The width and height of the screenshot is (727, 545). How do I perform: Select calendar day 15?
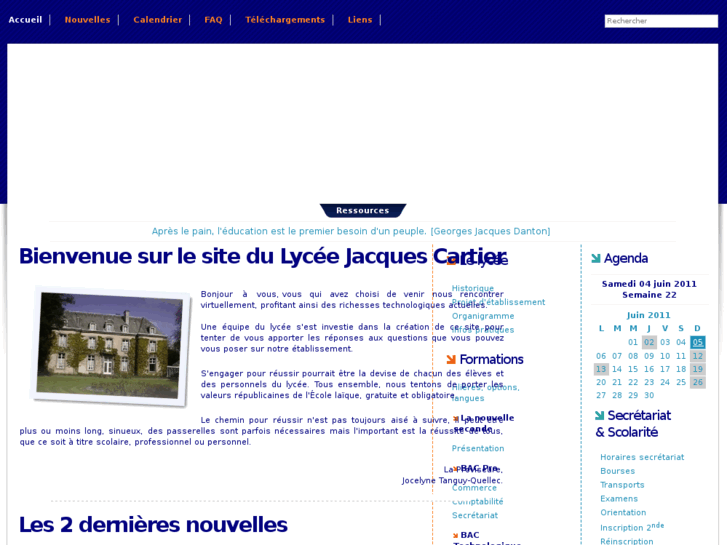[633, 369]
